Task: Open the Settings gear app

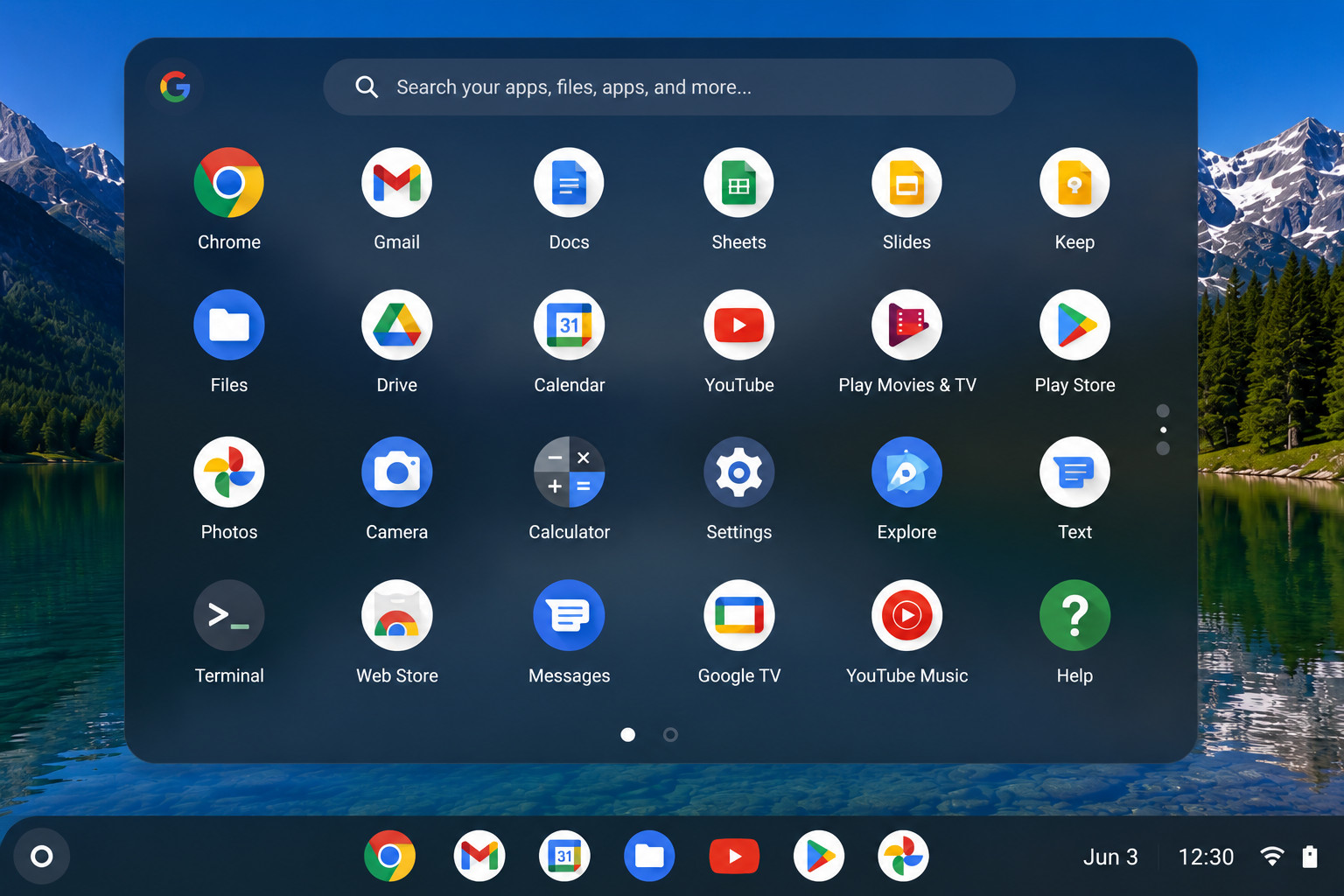Action: [738, 472]
